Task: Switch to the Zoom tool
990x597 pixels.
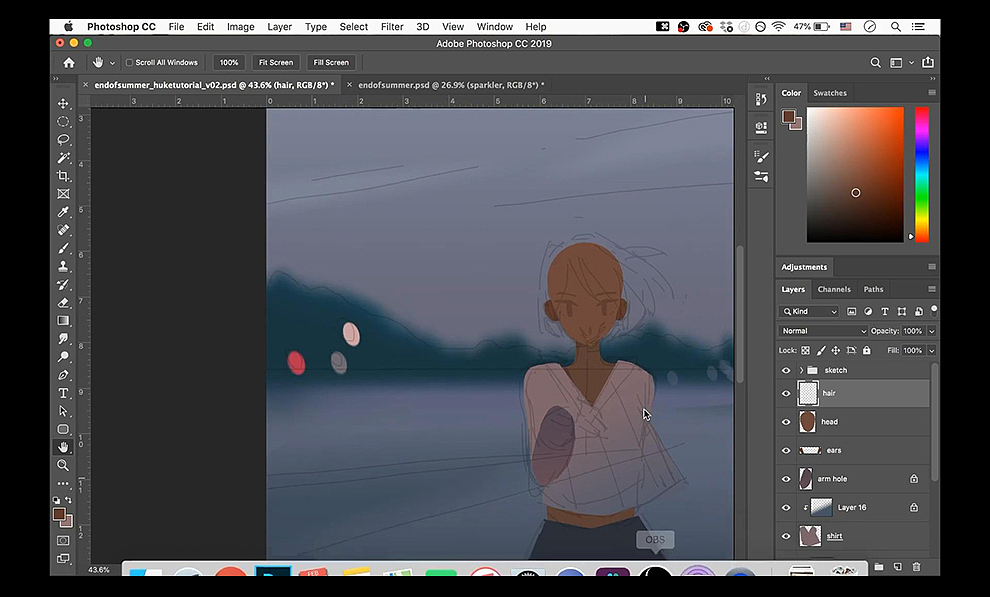Action: coord(63,464)
